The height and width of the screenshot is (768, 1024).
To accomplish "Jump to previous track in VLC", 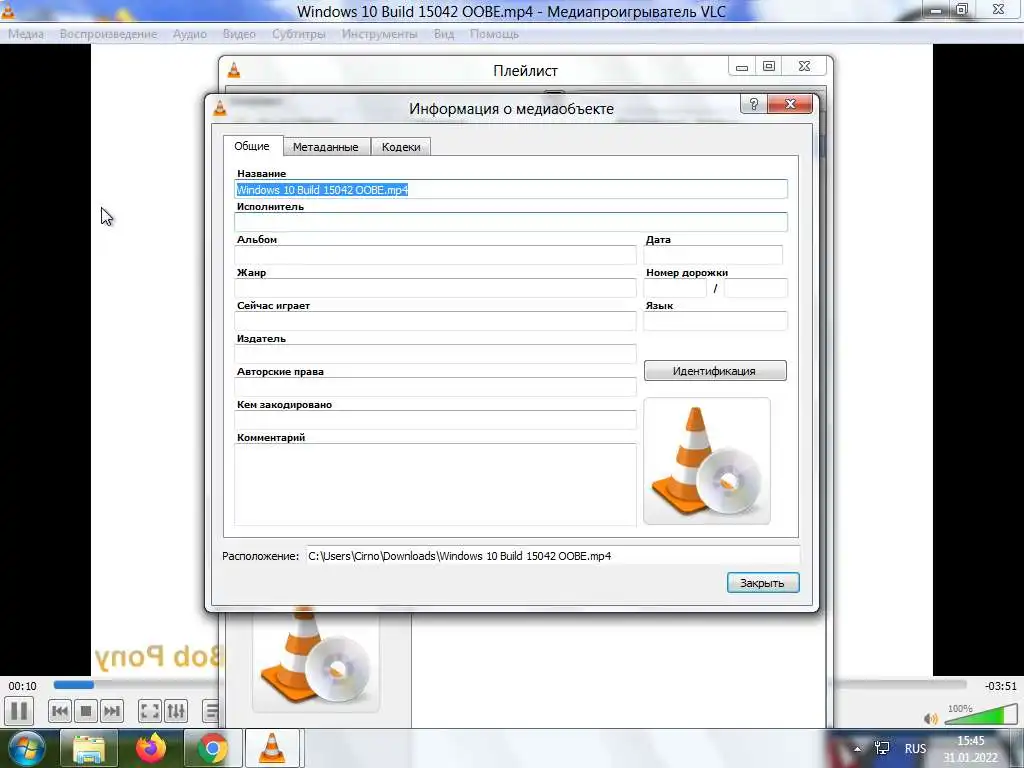I will (60, 711).
